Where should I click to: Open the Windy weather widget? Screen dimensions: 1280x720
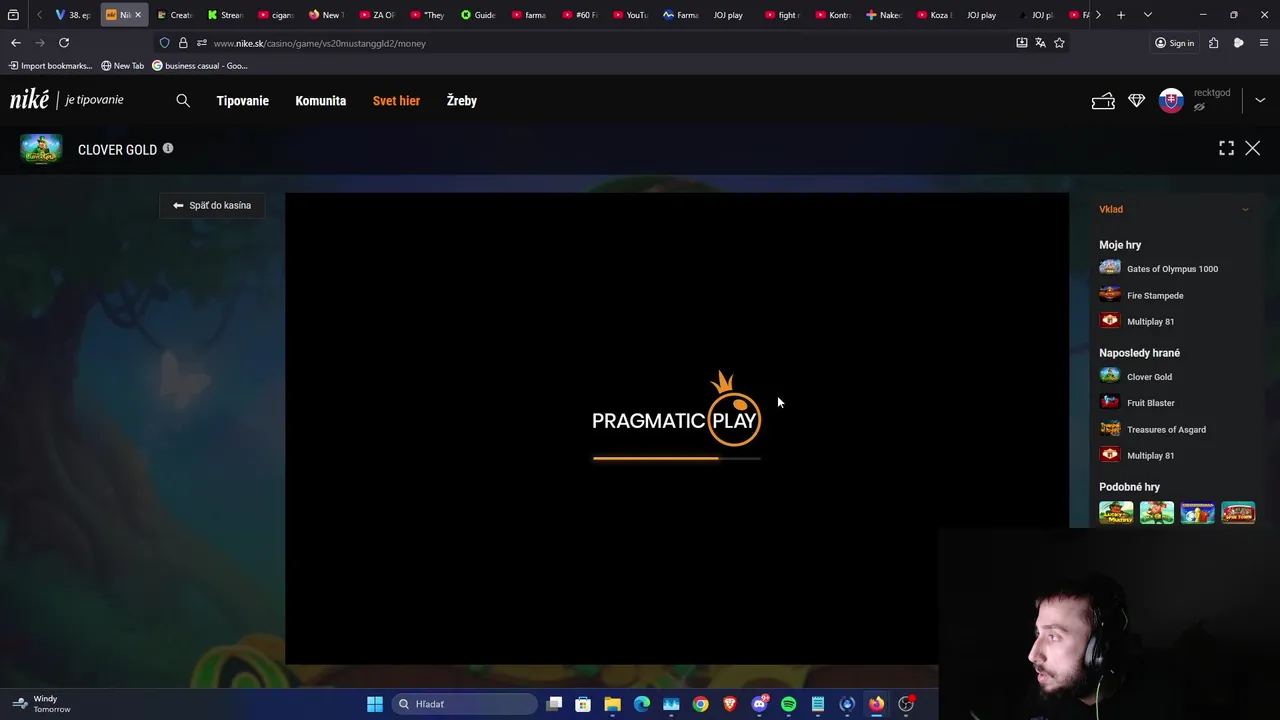42,704
